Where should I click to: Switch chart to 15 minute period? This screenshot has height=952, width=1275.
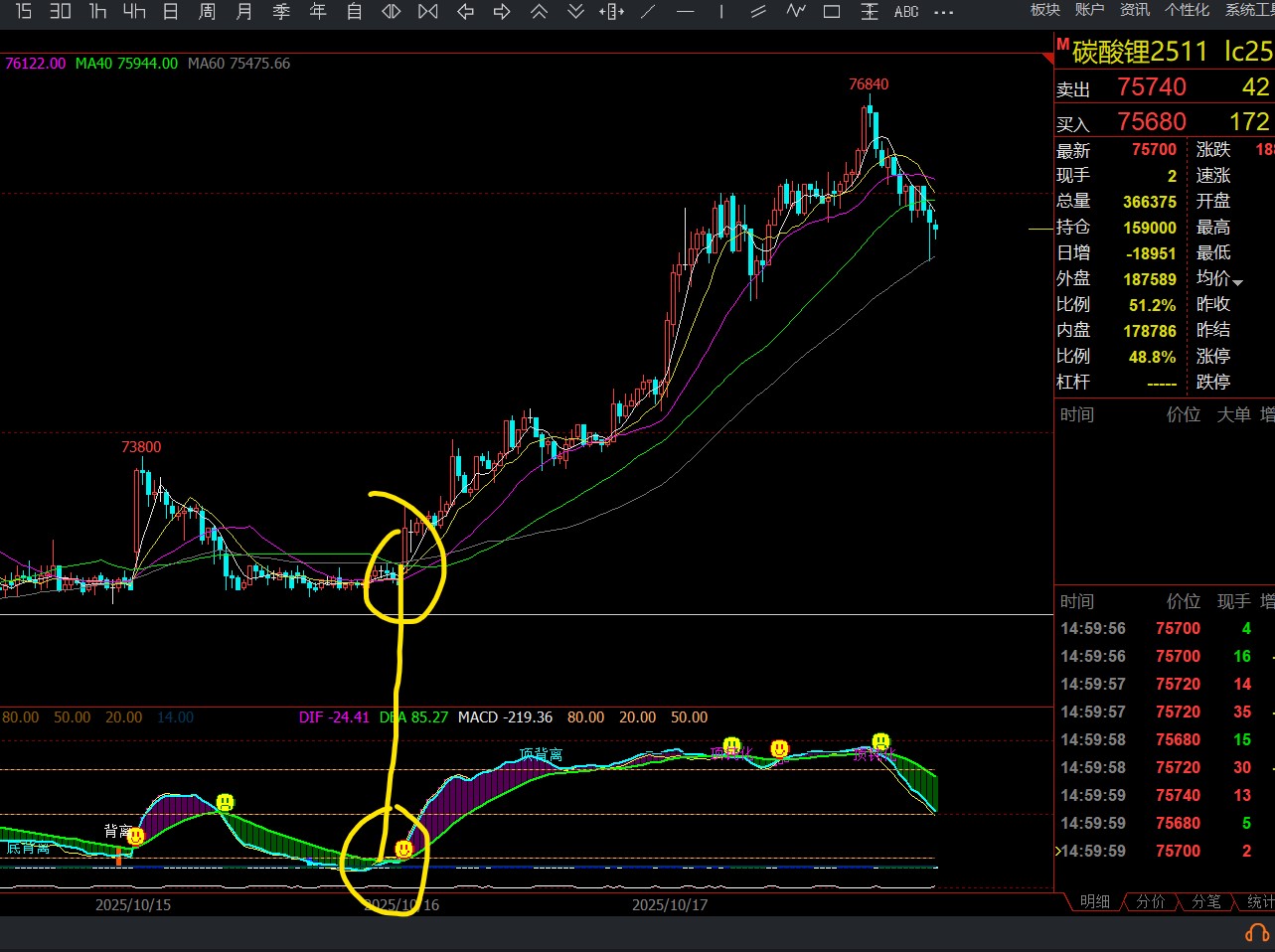tap(24, 12)
